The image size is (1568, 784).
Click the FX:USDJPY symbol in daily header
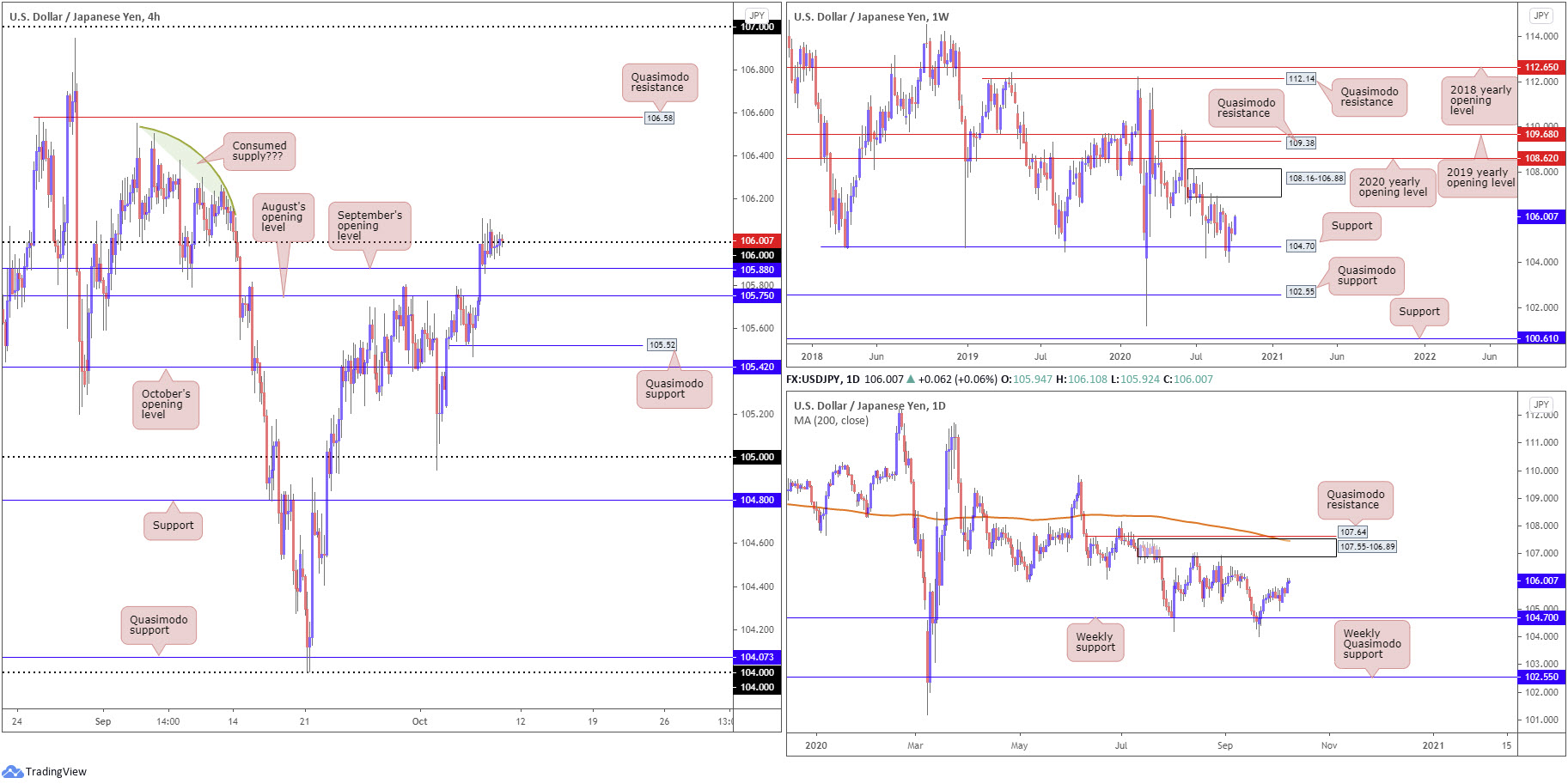click(x=814, y=379)
